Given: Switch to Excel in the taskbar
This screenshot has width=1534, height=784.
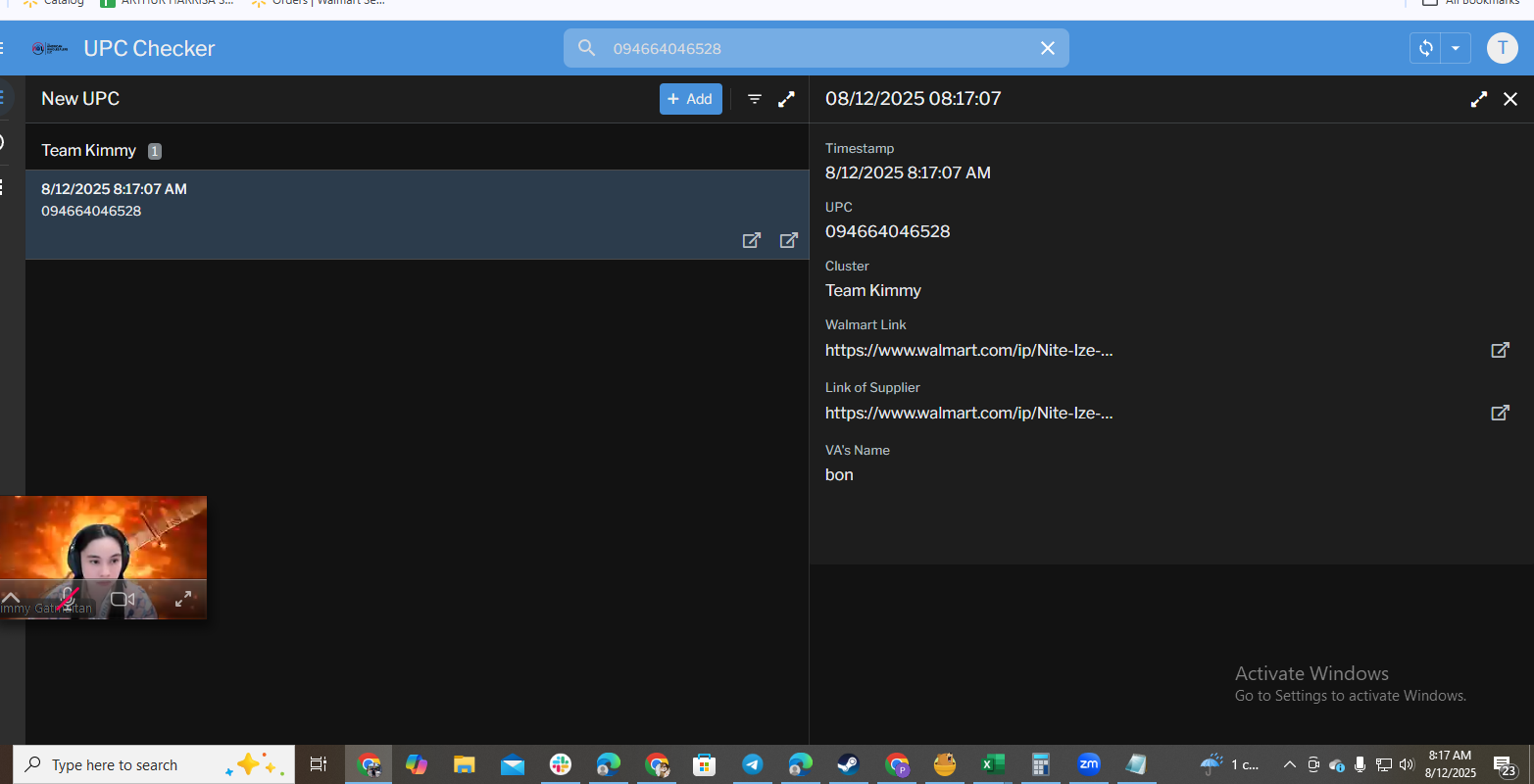Looking at the screenshot, I should 993,764.
